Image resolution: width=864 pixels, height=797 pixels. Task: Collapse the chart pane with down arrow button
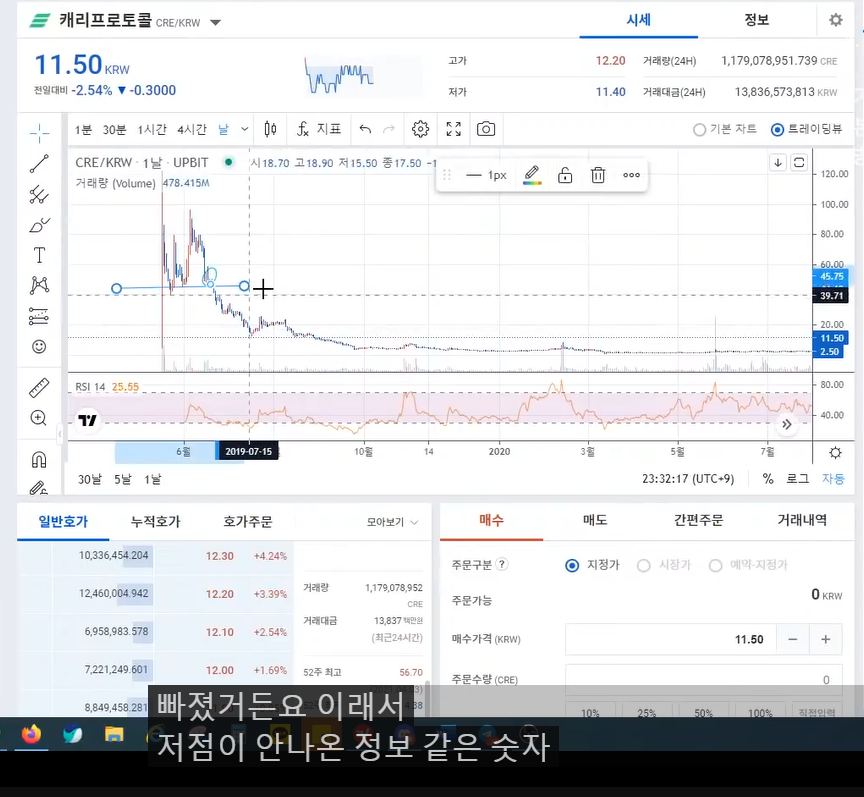[777, 163]
